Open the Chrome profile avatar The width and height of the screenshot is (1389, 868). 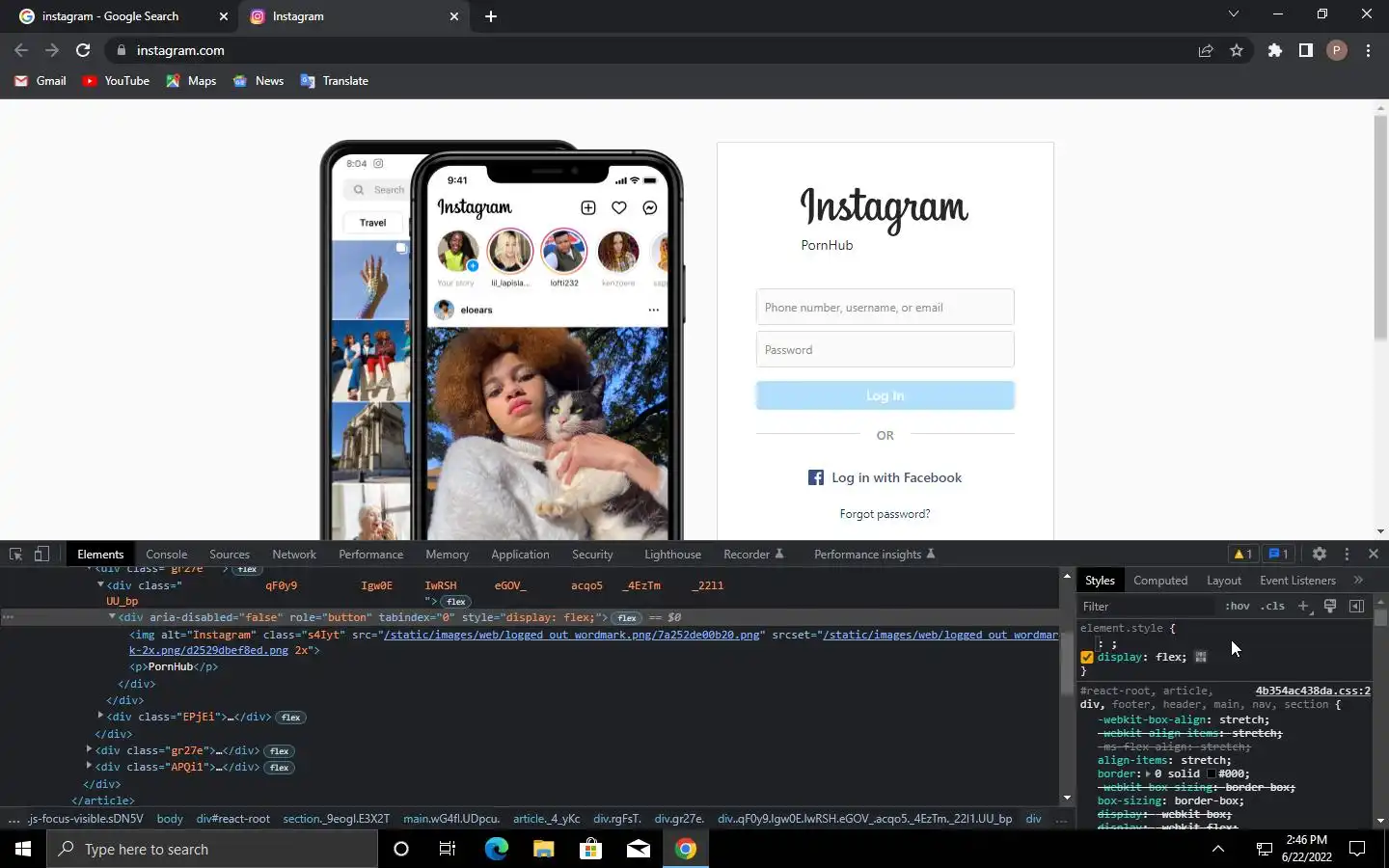1336,50
